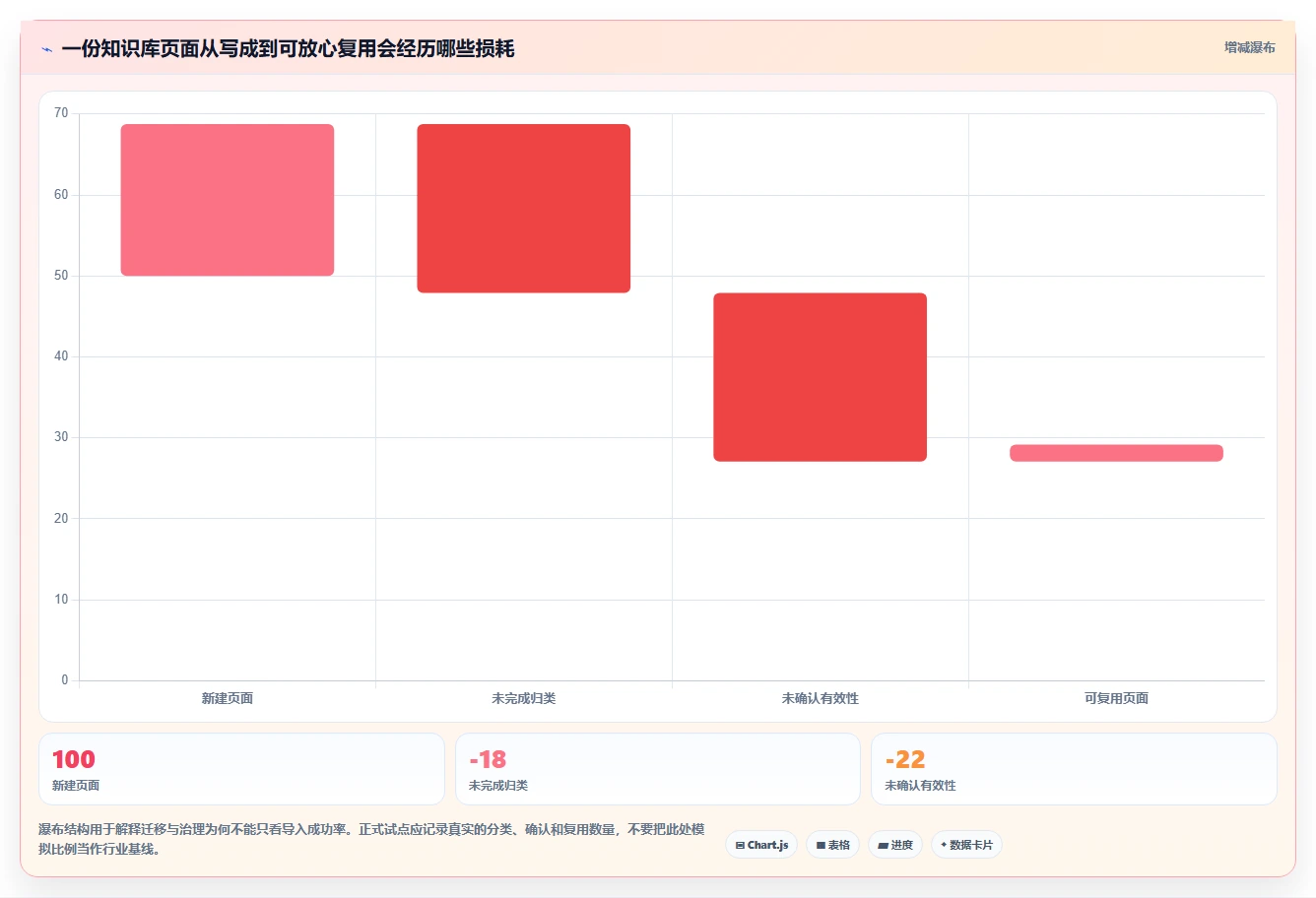Image resolution: width=1316 pixels, height=898 pixels.
Task: Click the 数据卡片 tag chip
Action: click(966, 845)
